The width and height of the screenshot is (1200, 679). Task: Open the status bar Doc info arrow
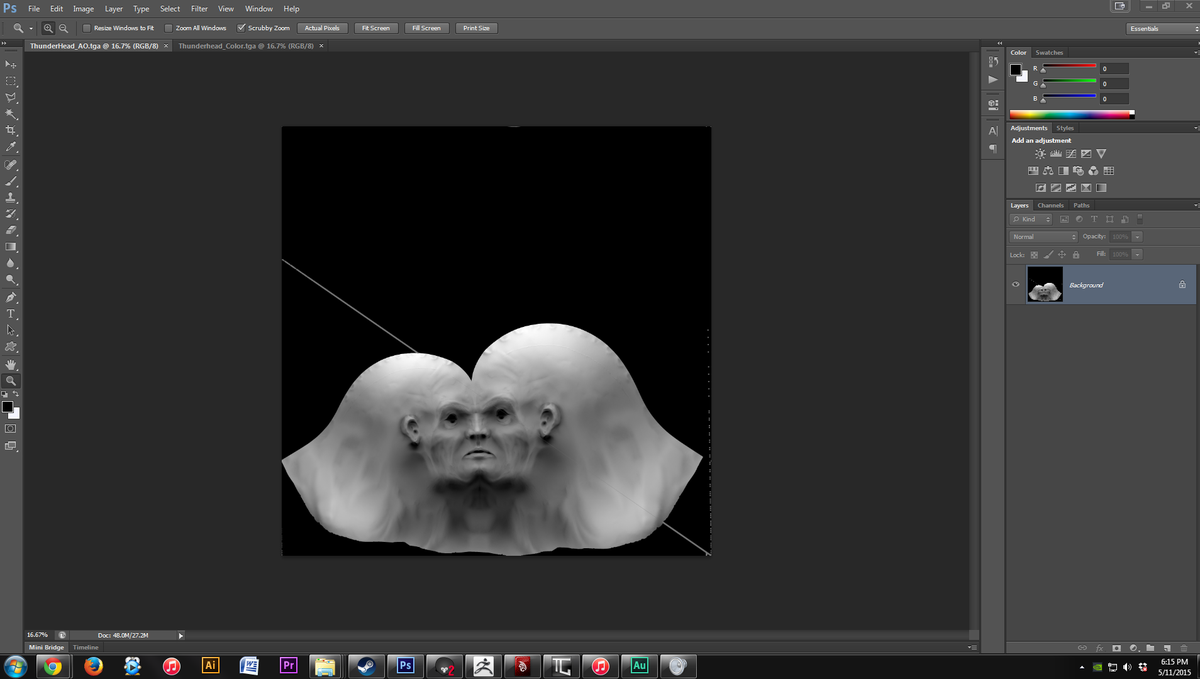pos(180,635)
